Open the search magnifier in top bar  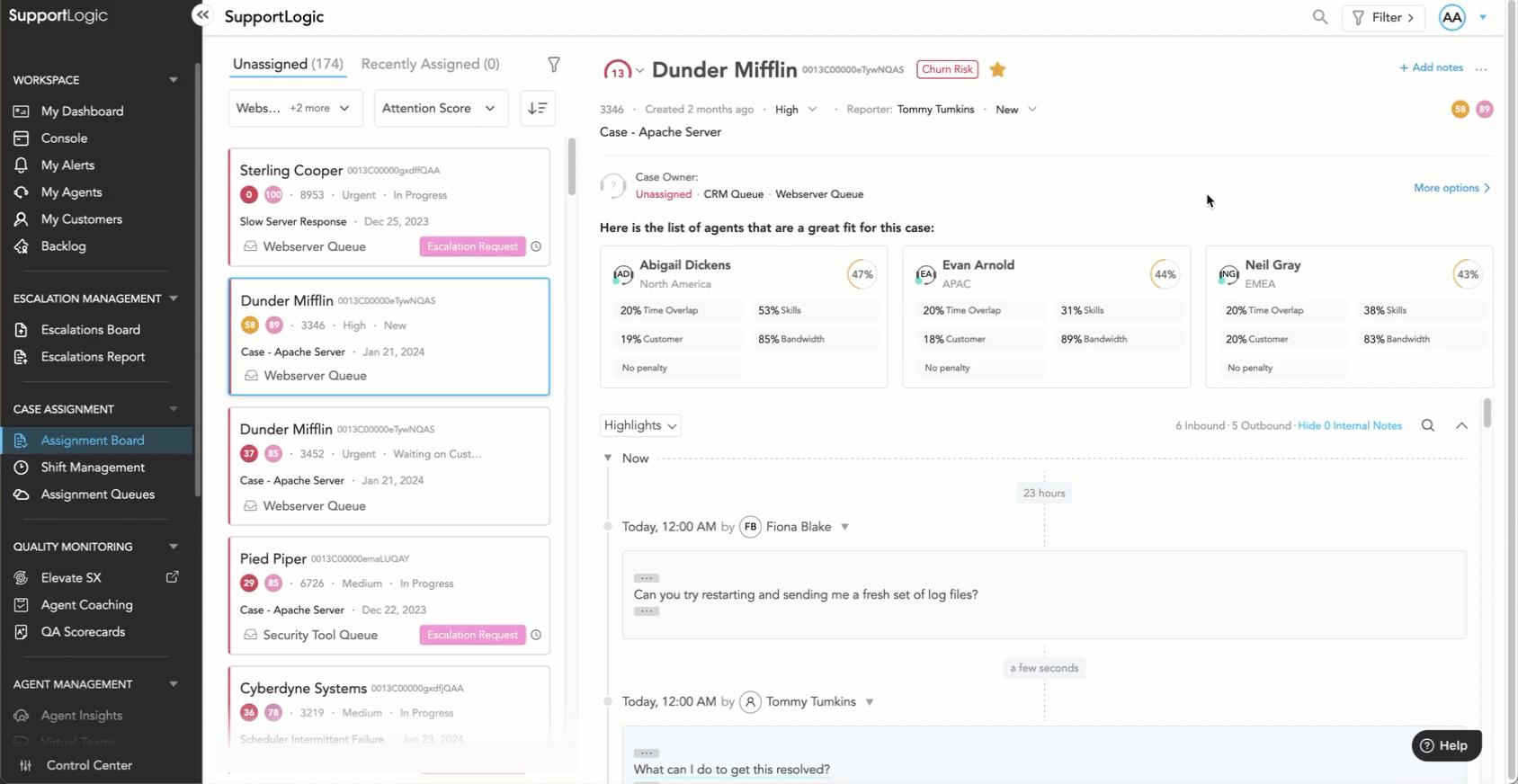point(1319,17)
